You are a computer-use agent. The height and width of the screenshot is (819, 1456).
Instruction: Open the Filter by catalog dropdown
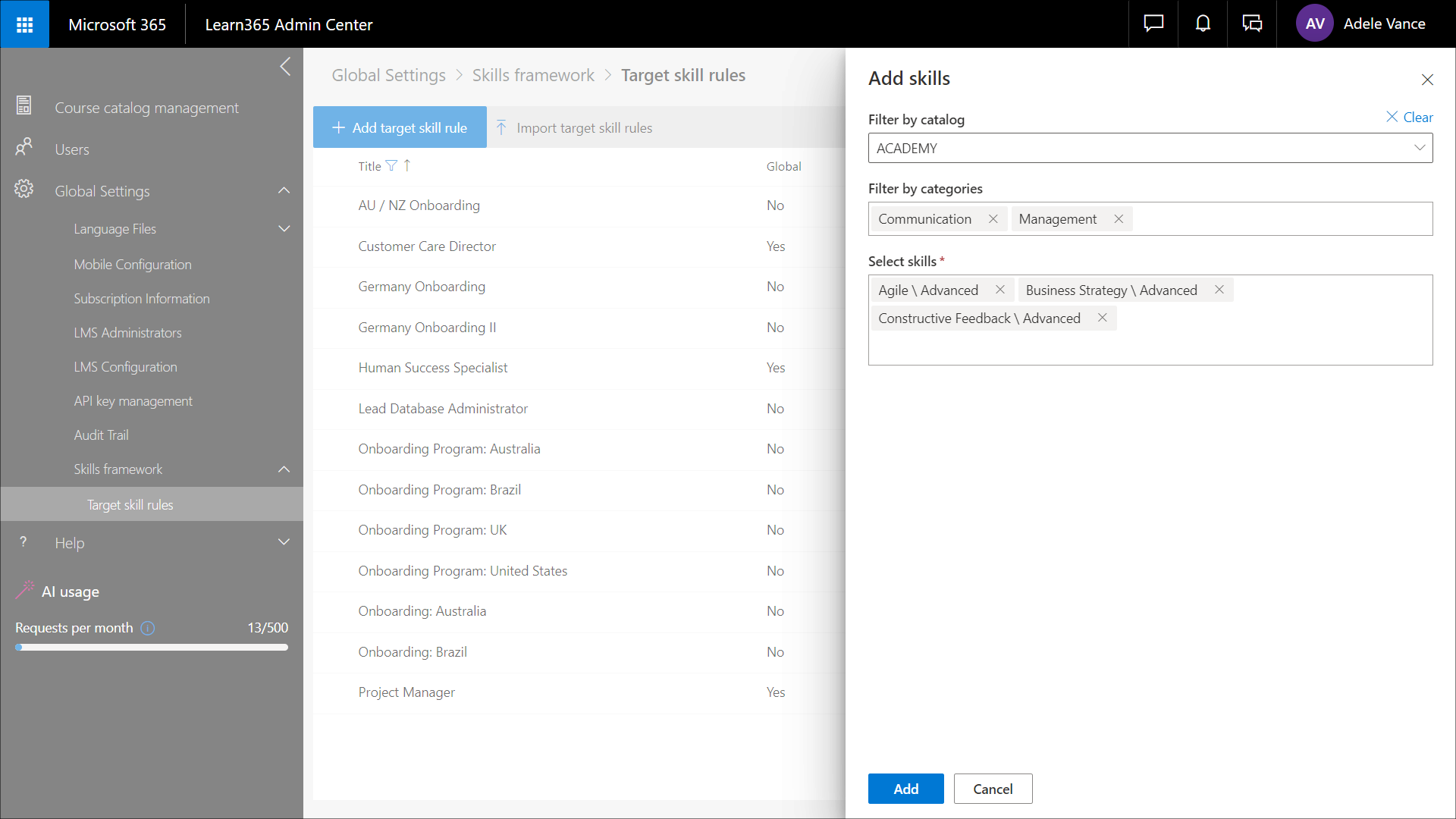(x=1150, y=149)
